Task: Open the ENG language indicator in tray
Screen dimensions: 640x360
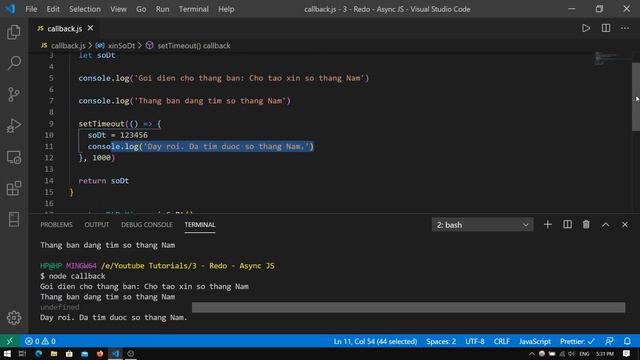Action: 584,353
